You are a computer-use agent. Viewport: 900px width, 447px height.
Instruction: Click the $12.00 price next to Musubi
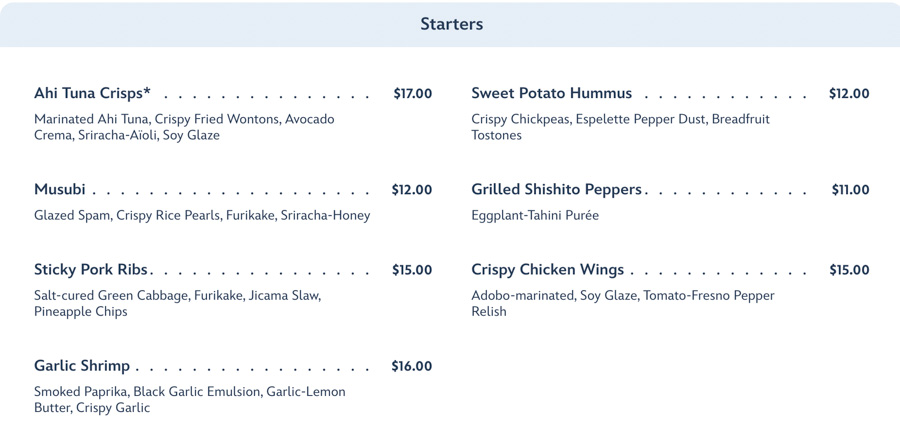pyautogui.click(x=411, y=190)
